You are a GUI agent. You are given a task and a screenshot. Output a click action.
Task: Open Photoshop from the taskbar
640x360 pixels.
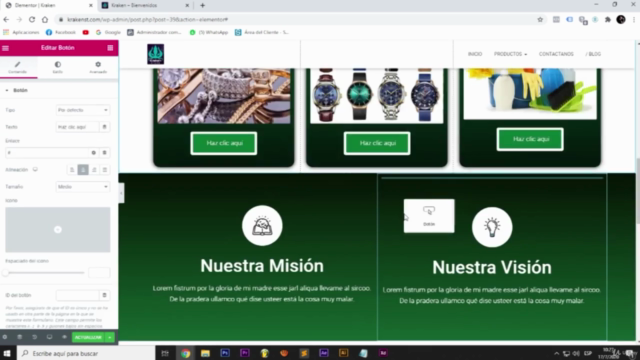point(225,353)
